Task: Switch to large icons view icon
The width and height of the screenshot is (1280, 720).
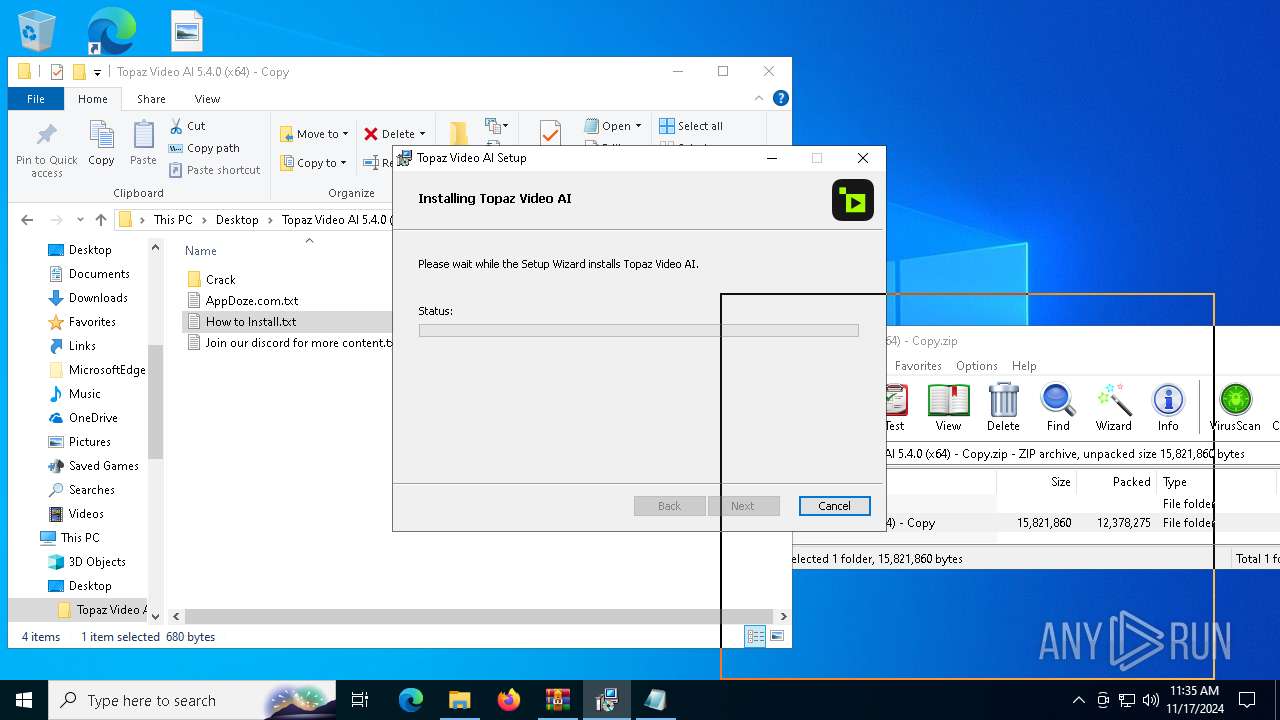Action: [x=777, y=637]
